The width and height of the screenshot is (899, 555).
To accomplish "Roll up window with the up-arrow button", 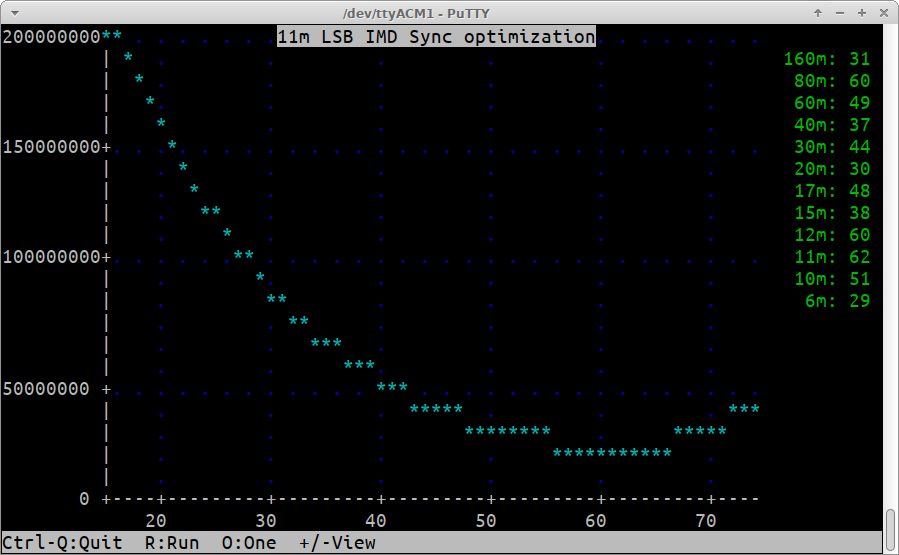I will (x=818, y=12).
